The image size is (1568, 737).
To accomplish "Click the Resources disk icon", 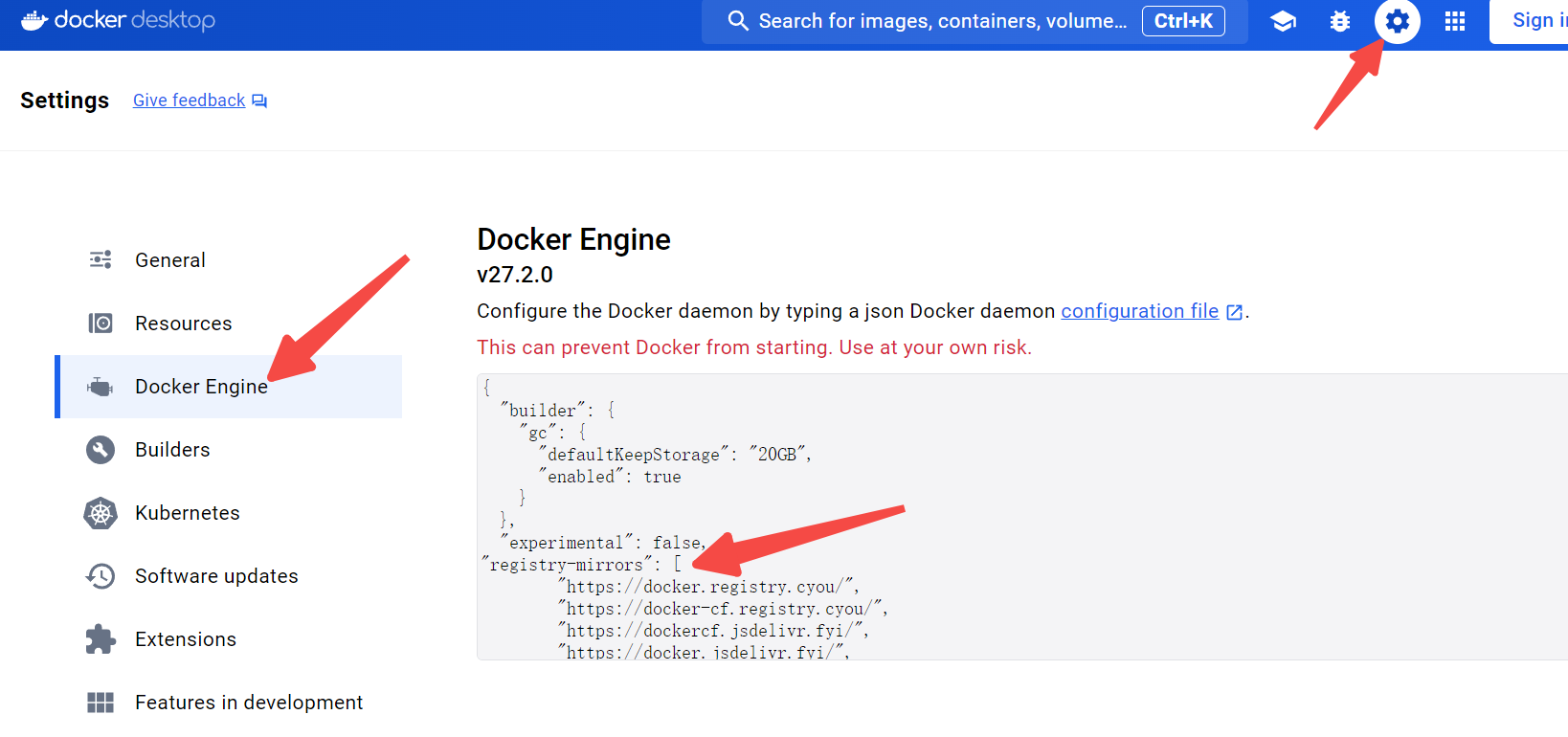I will pyautogui.click(x=101, y=324).
